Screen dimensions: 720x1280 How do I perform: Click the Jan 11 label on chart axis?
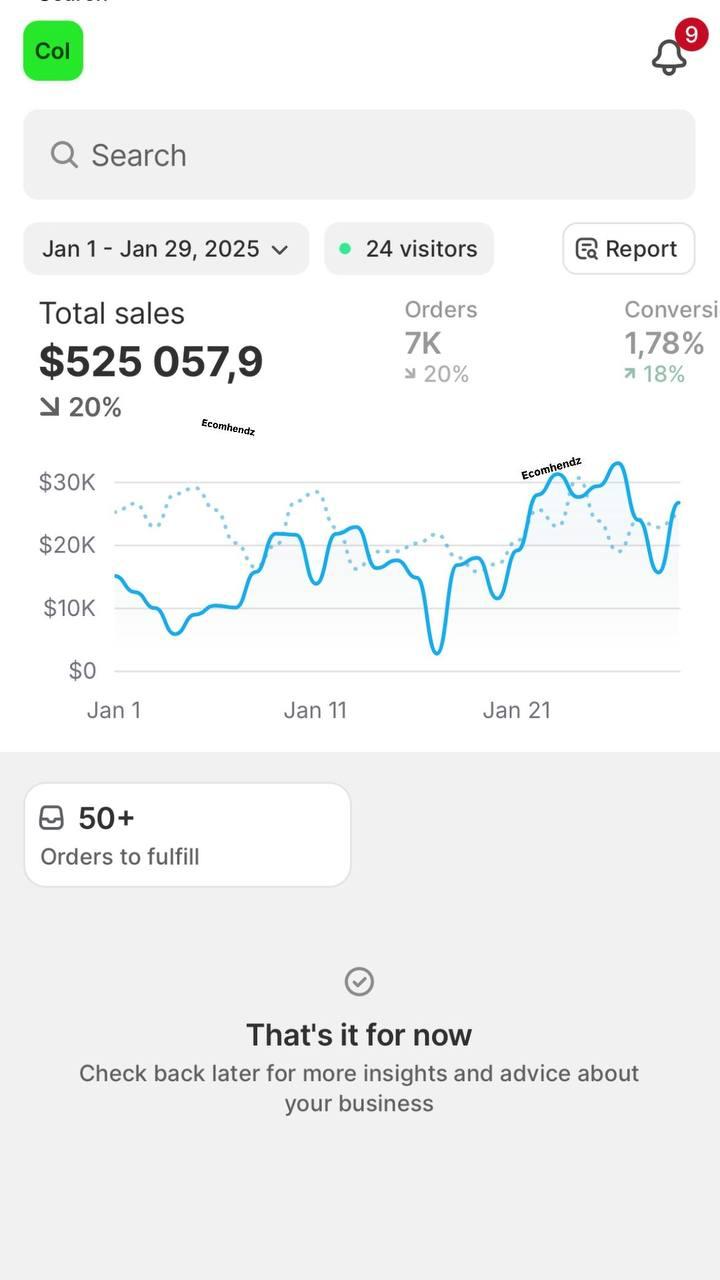tap(315, 710)
